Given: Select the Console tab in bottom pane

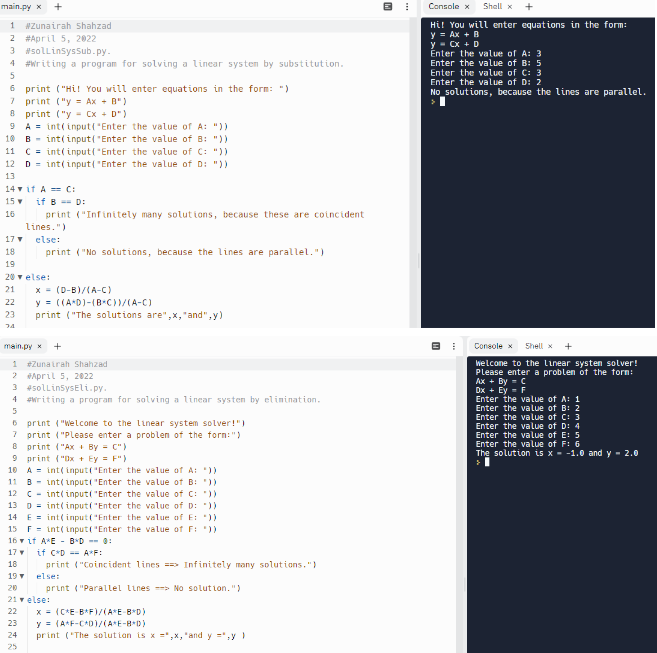Looking at the screenshot, I should coord(487,346).
